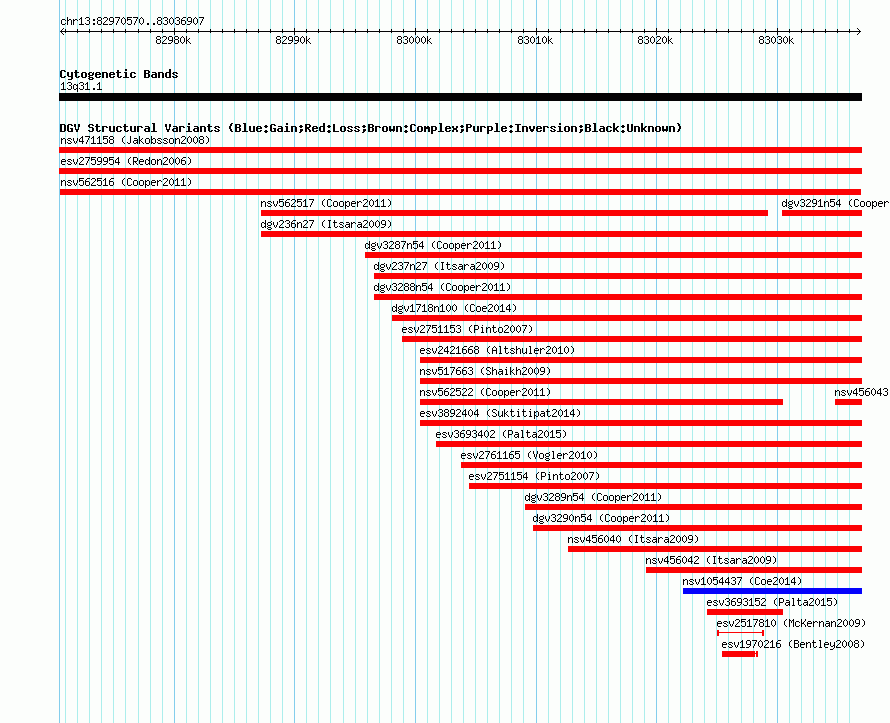
Task: Click the ruler's left arrowhead
Action: click(x=62, y=31)
